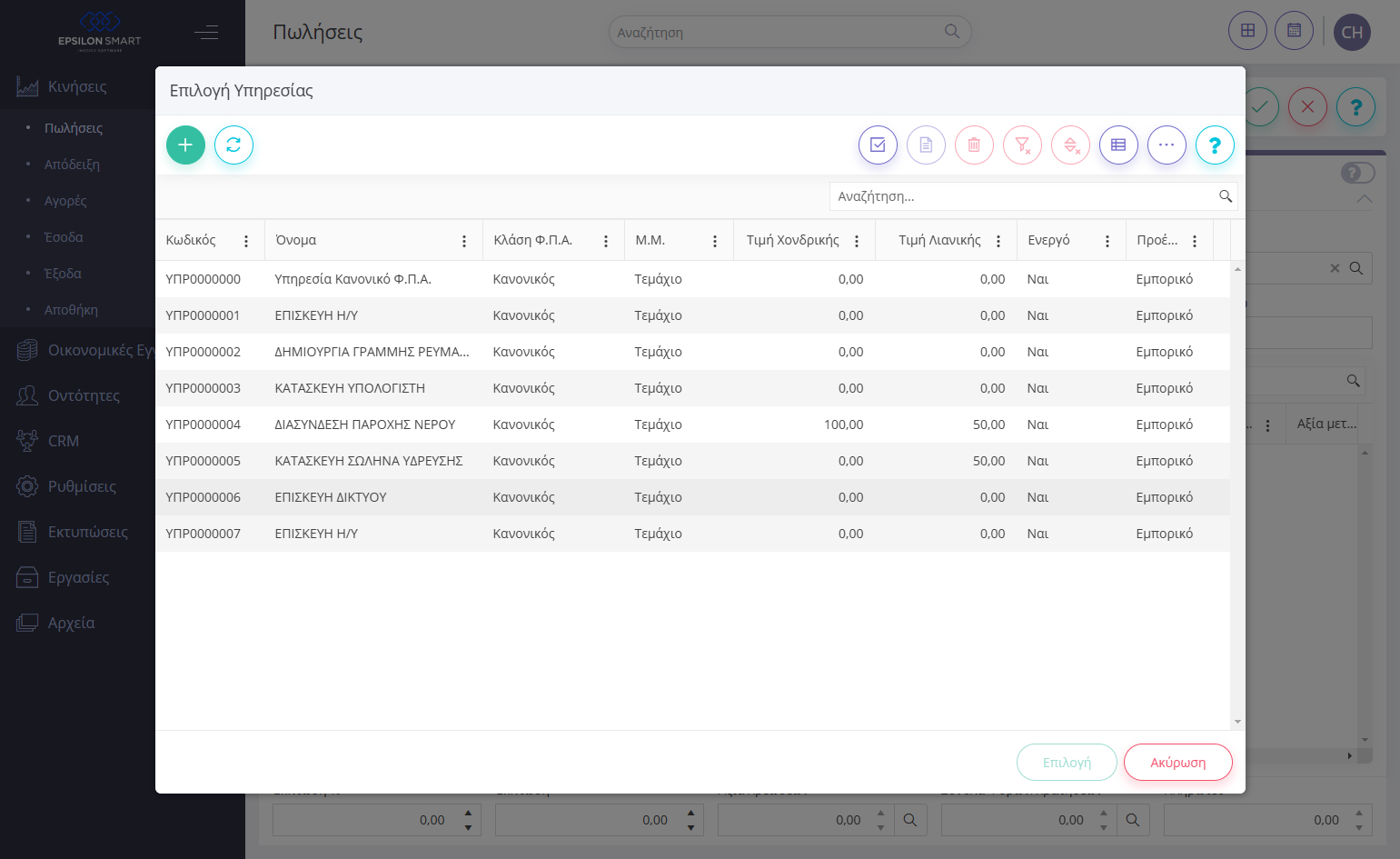Viewport: 1400px width, 859px height.
Task: Open Αγορές in the sidebar
Action: pos(65,201)
